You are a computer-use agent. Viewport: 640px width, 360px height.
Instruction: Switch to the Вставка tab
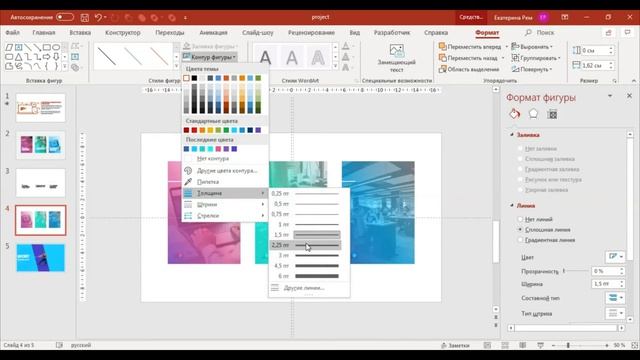[80, 32]
